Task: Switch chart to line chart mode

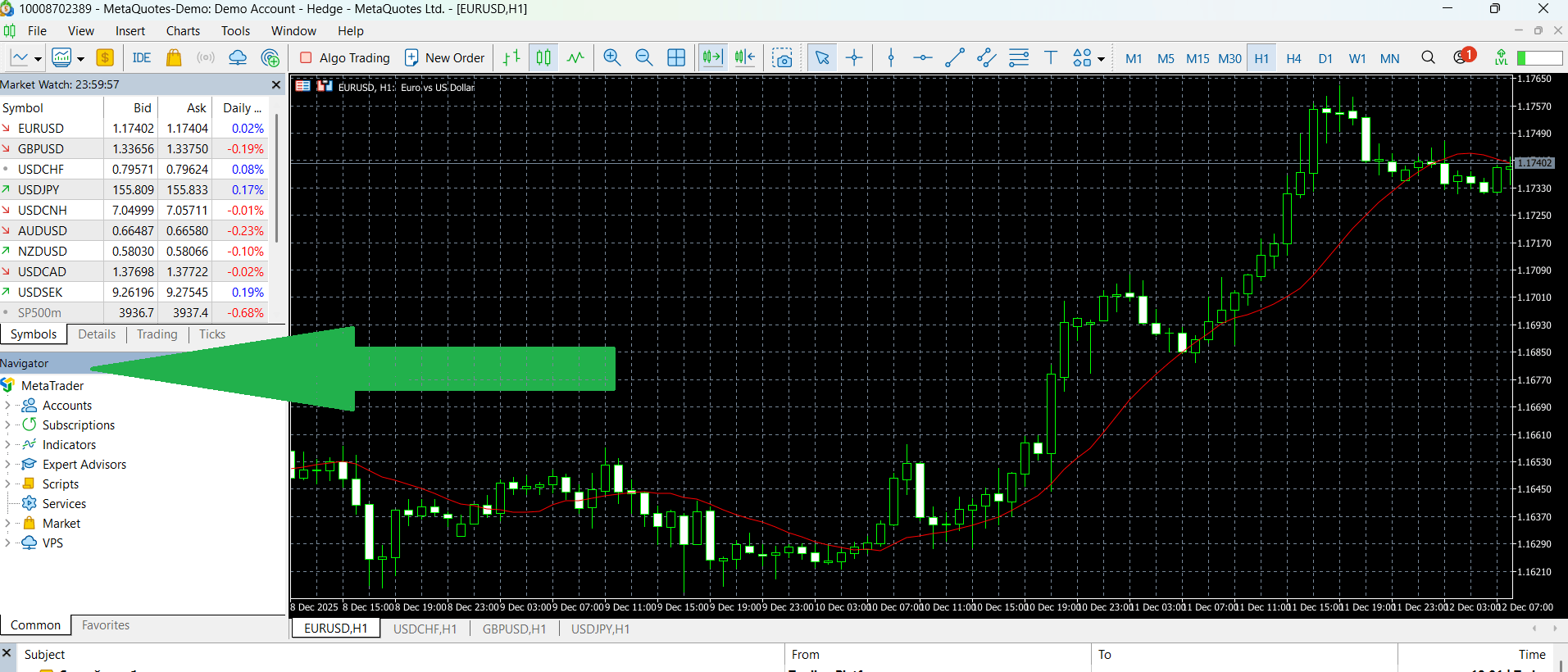Action: coord(575,57)
